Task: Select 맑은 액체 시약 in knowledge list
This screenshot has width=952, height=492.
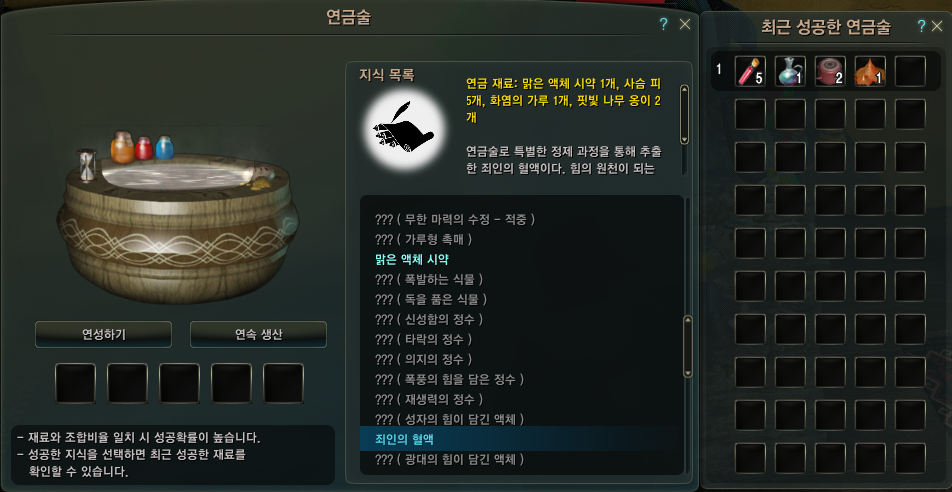Action: [412, 259]
